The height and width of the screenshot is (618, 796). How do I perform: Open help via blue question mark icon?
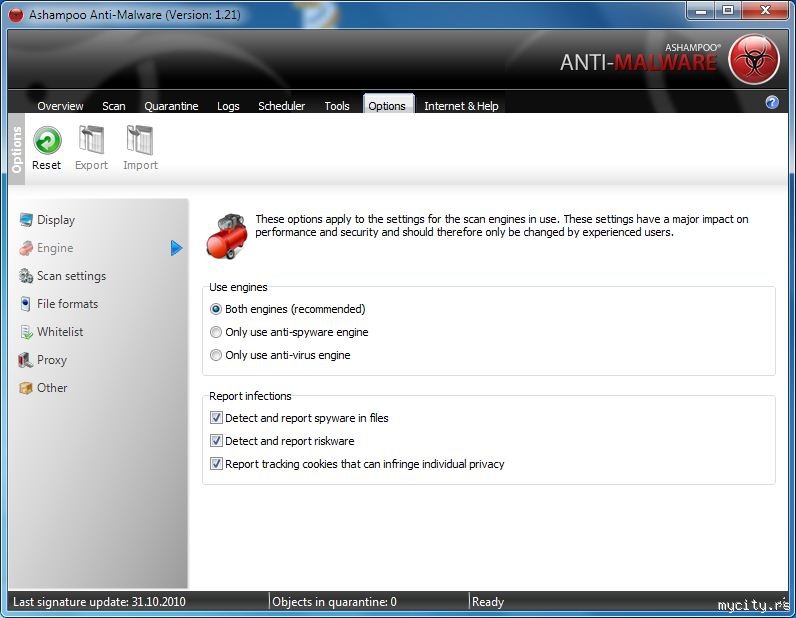772,103
